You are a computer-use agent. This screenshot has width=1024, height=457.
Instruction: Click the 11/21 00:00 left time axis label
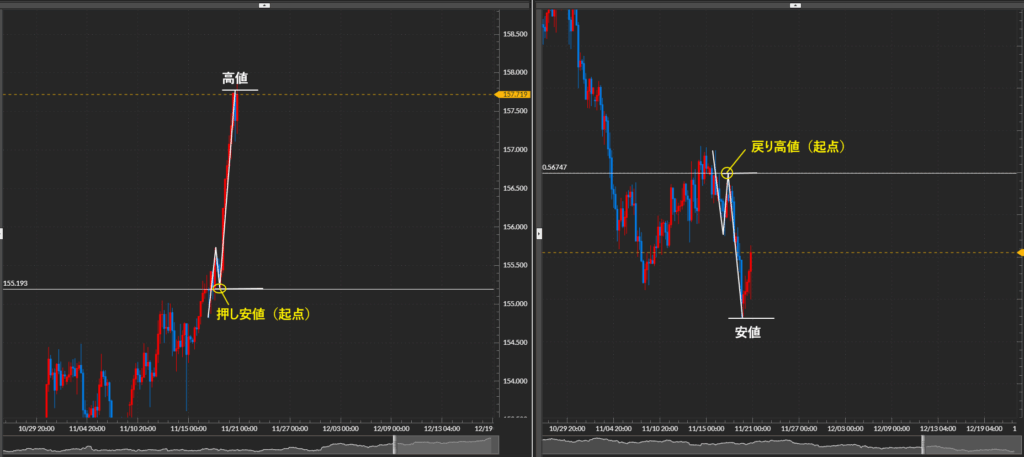240,427
